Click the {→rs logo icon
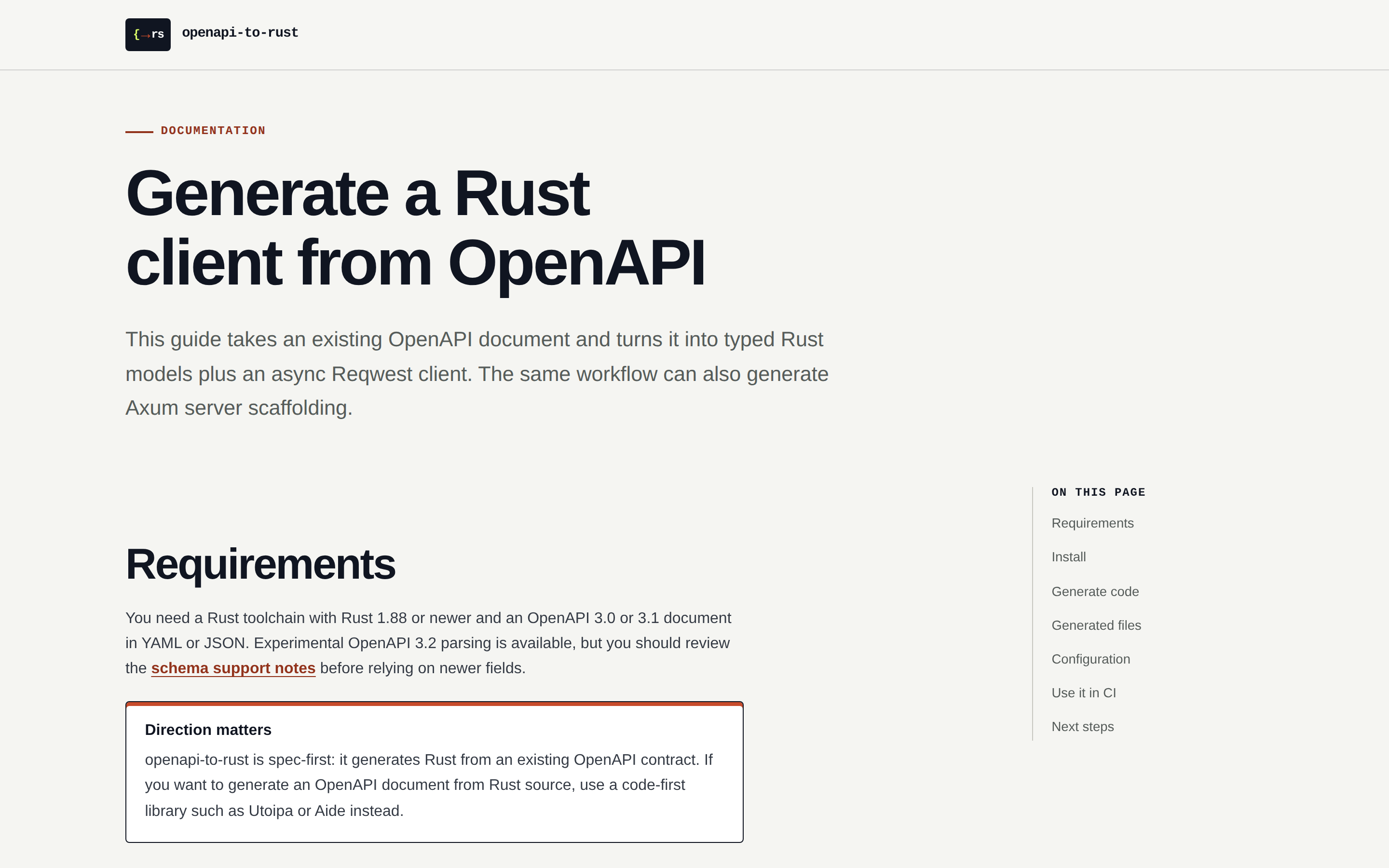The height and width of the screenshot is (868, 1389). [x=148, y=34]
